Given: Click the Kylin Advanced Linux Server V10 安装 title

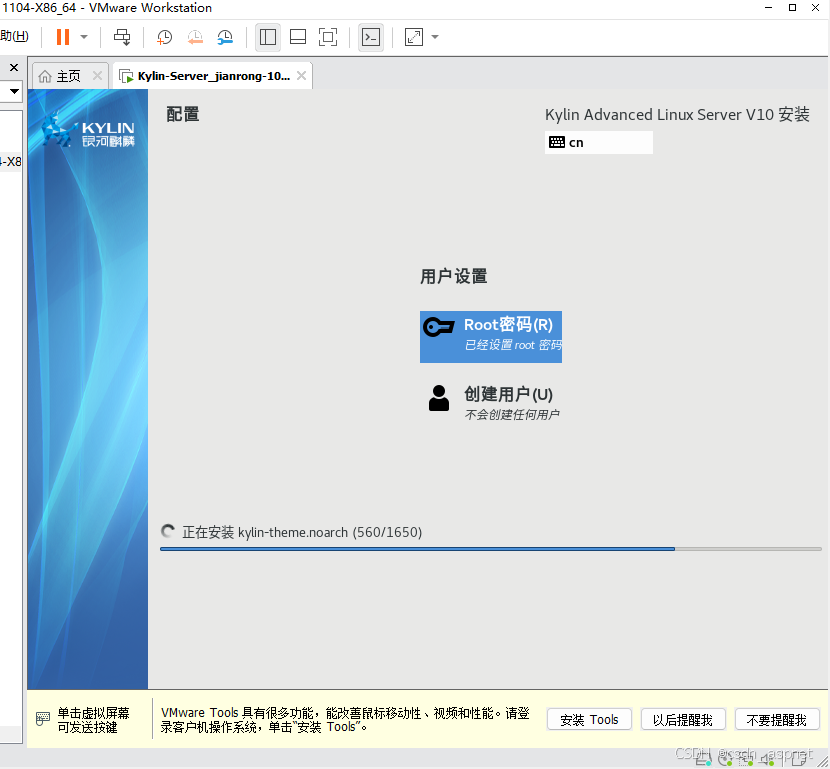Looking at the screenshot, I should (677, 114).
